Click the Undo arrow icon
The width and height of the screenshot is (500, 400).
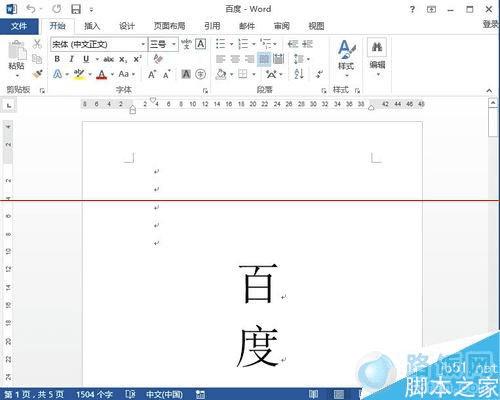click(x=31, y=9)
